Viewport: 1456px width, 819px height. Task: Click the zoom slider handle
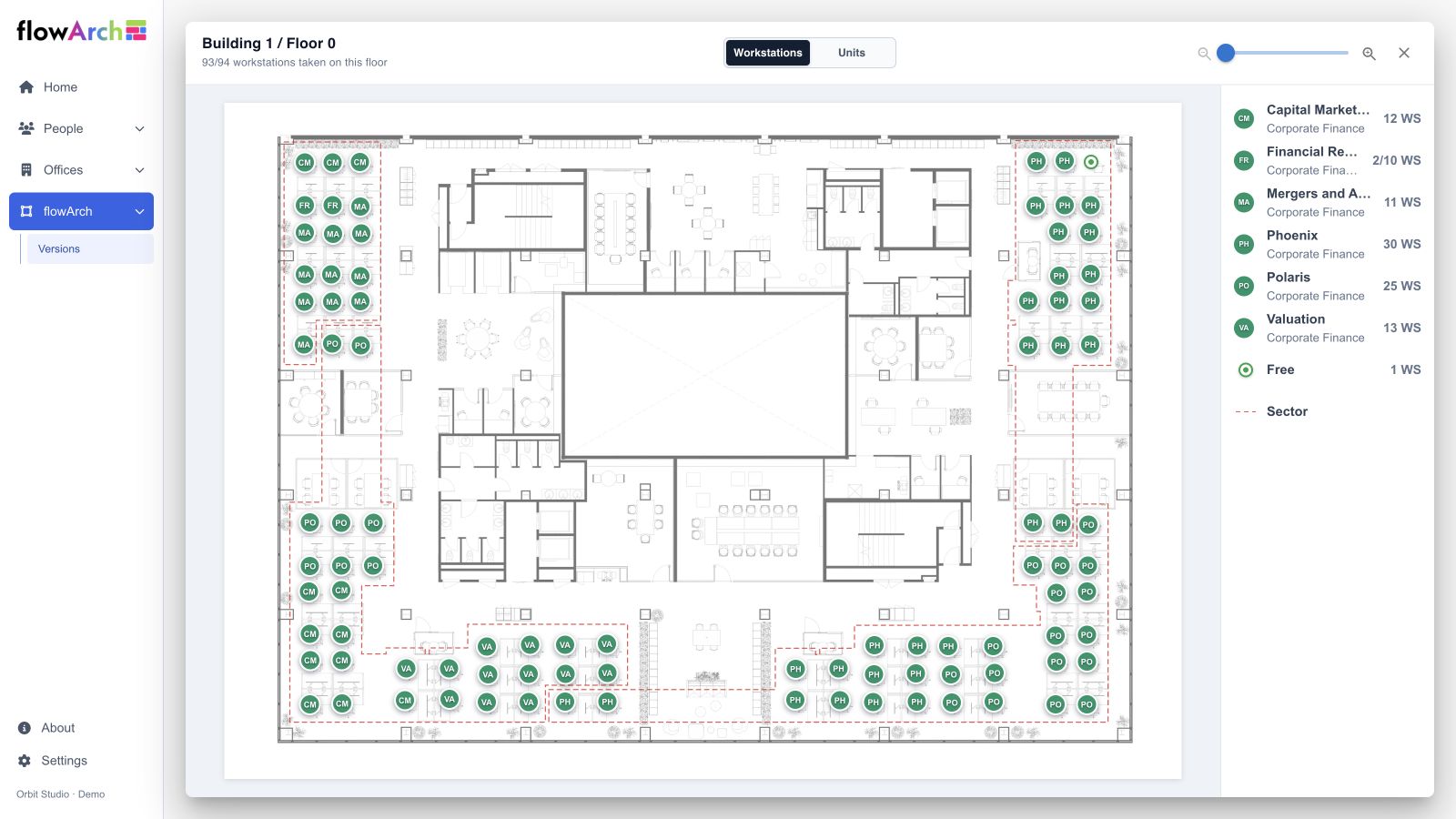pyautogui.click(x=1226, y=53)
